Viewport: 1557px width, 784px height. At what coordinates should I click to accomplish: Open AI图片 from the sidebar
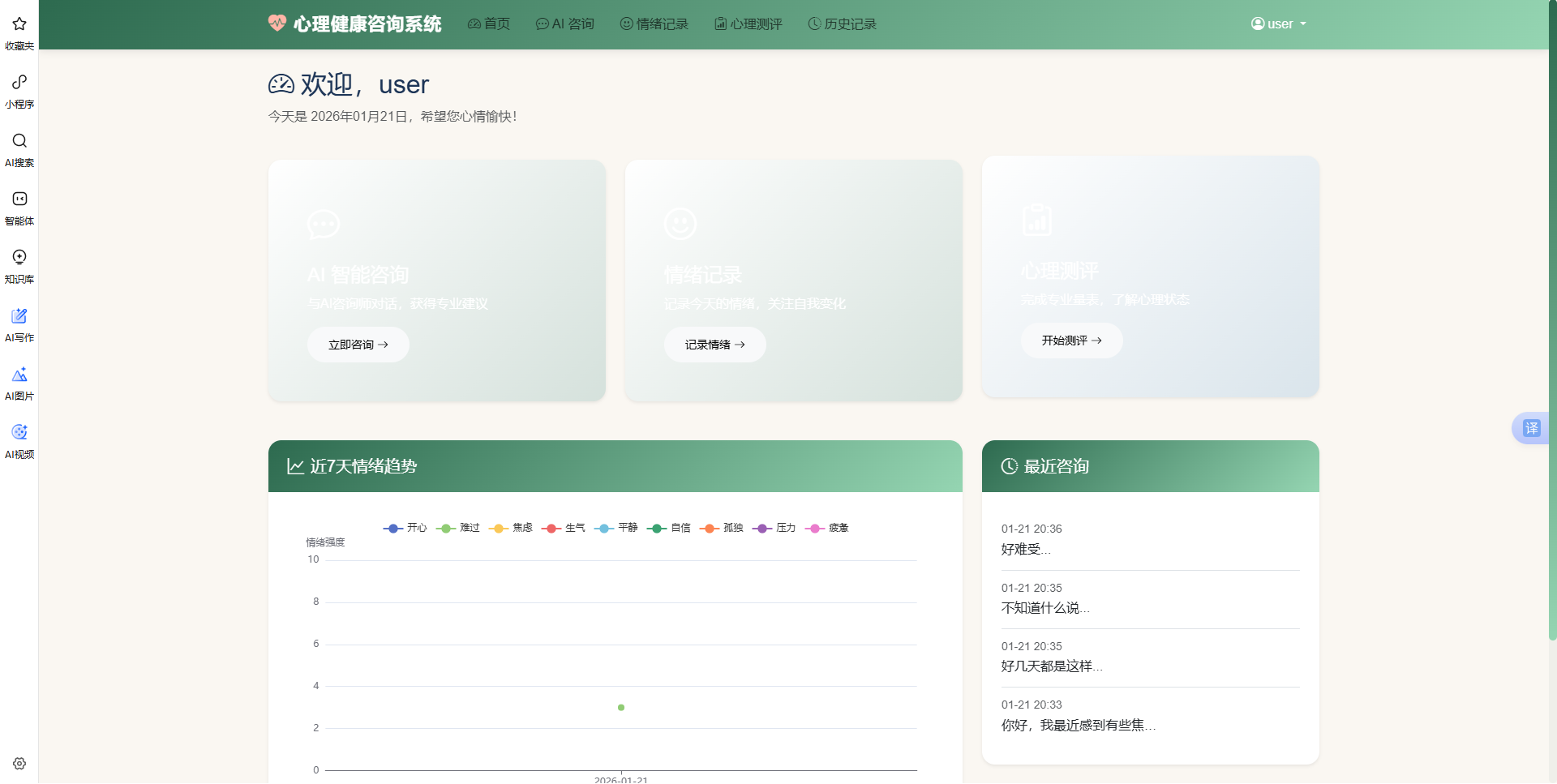(x=19, y=374)
